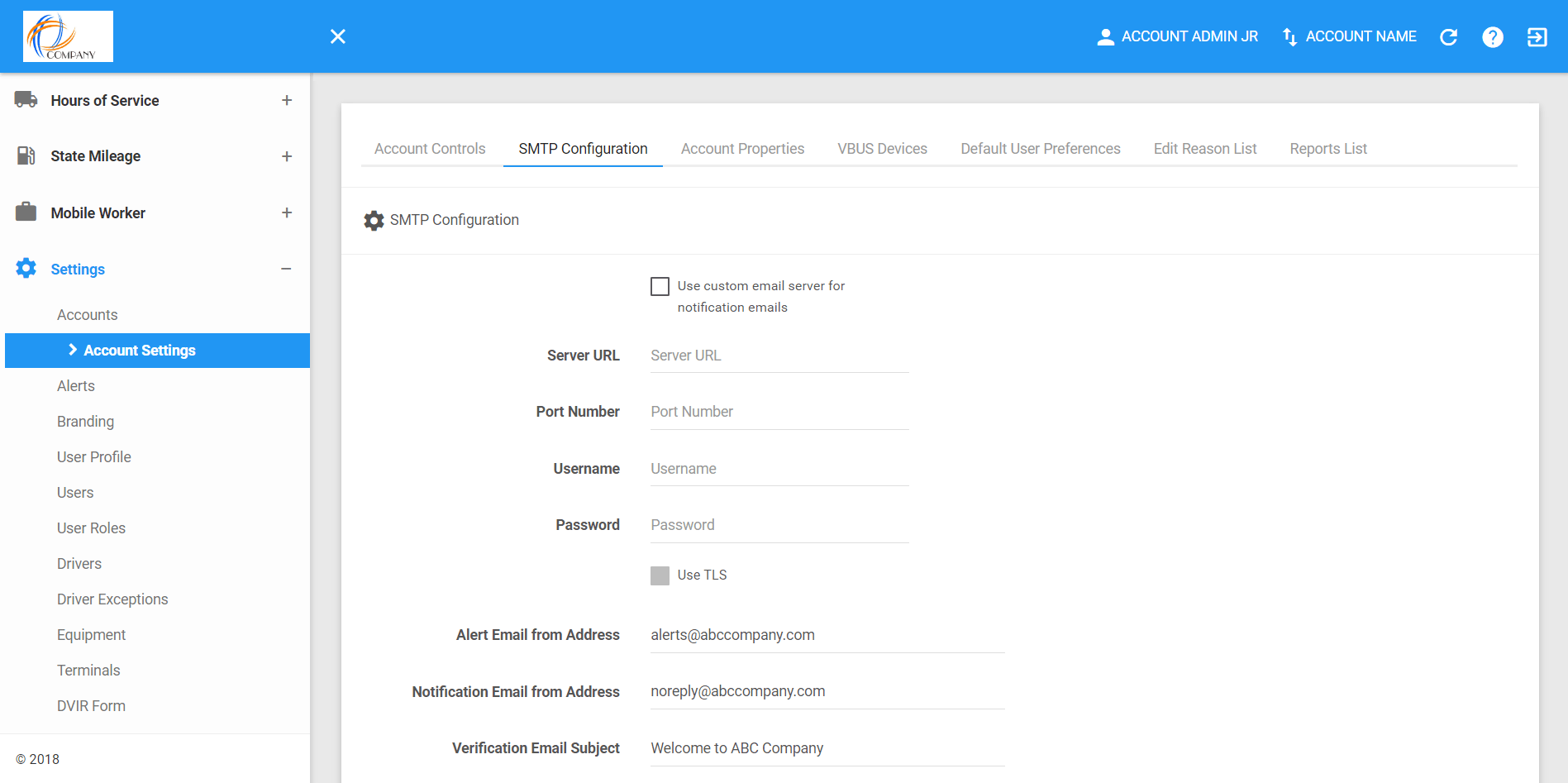Image resolution: width=1568 pixels, height=783 pixels.
Task: Switch to the Account Properties tab
Action: 742,149
